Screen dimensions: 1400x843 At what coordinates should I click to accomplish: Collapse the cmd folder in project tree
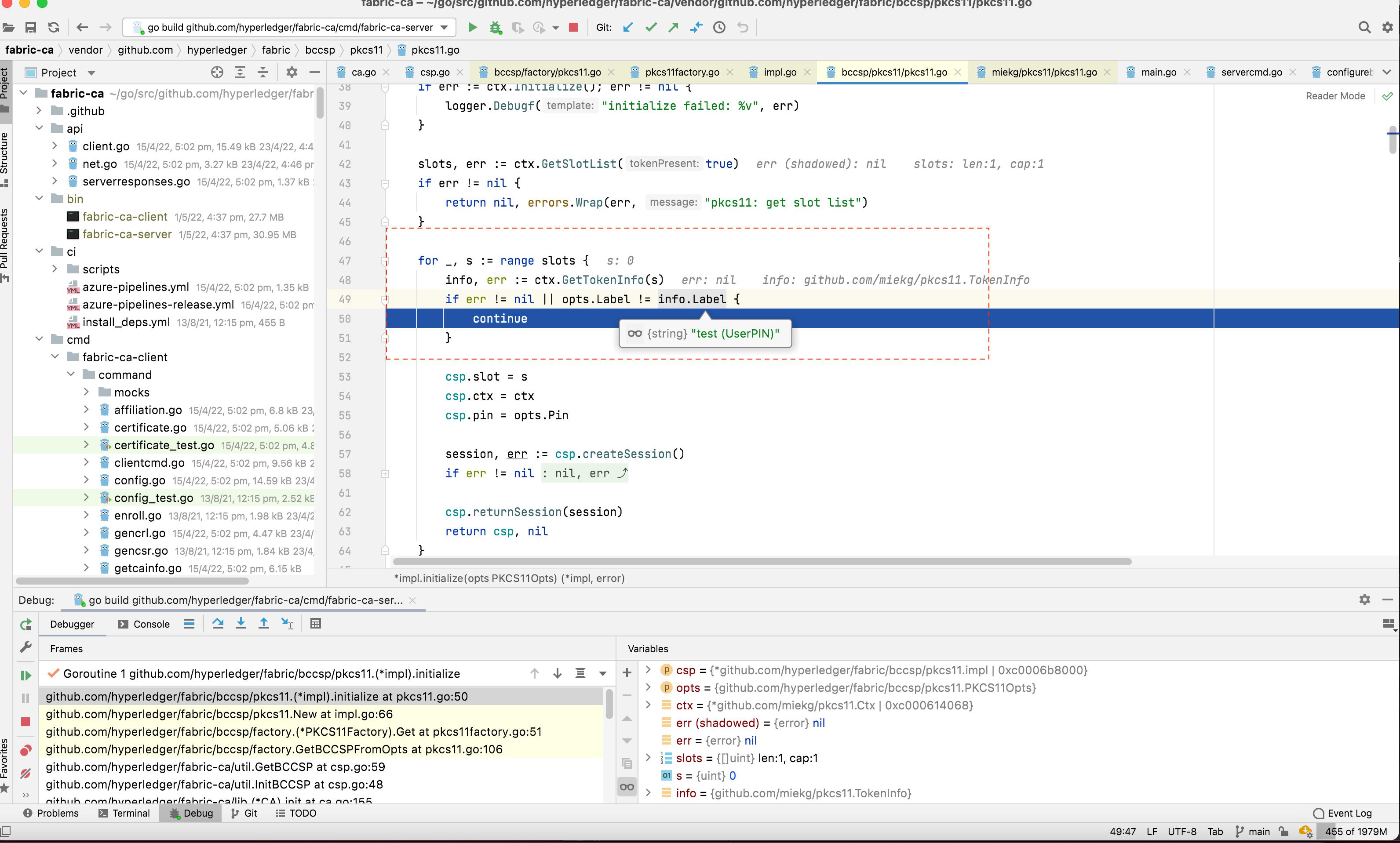coord(39,339)
